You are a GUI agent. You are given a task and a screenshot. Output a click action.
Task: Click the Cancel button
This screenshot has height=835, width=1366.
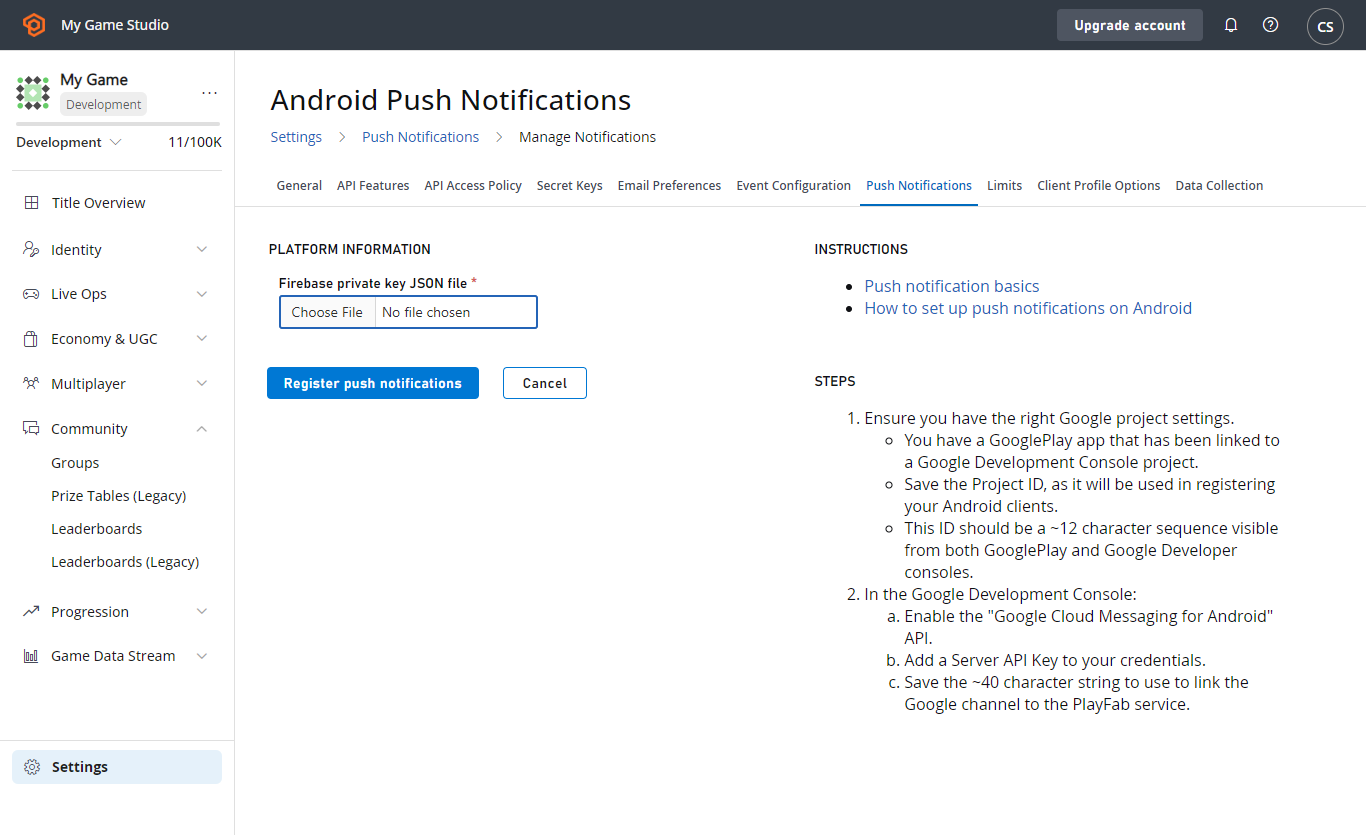tap(545, 383)
